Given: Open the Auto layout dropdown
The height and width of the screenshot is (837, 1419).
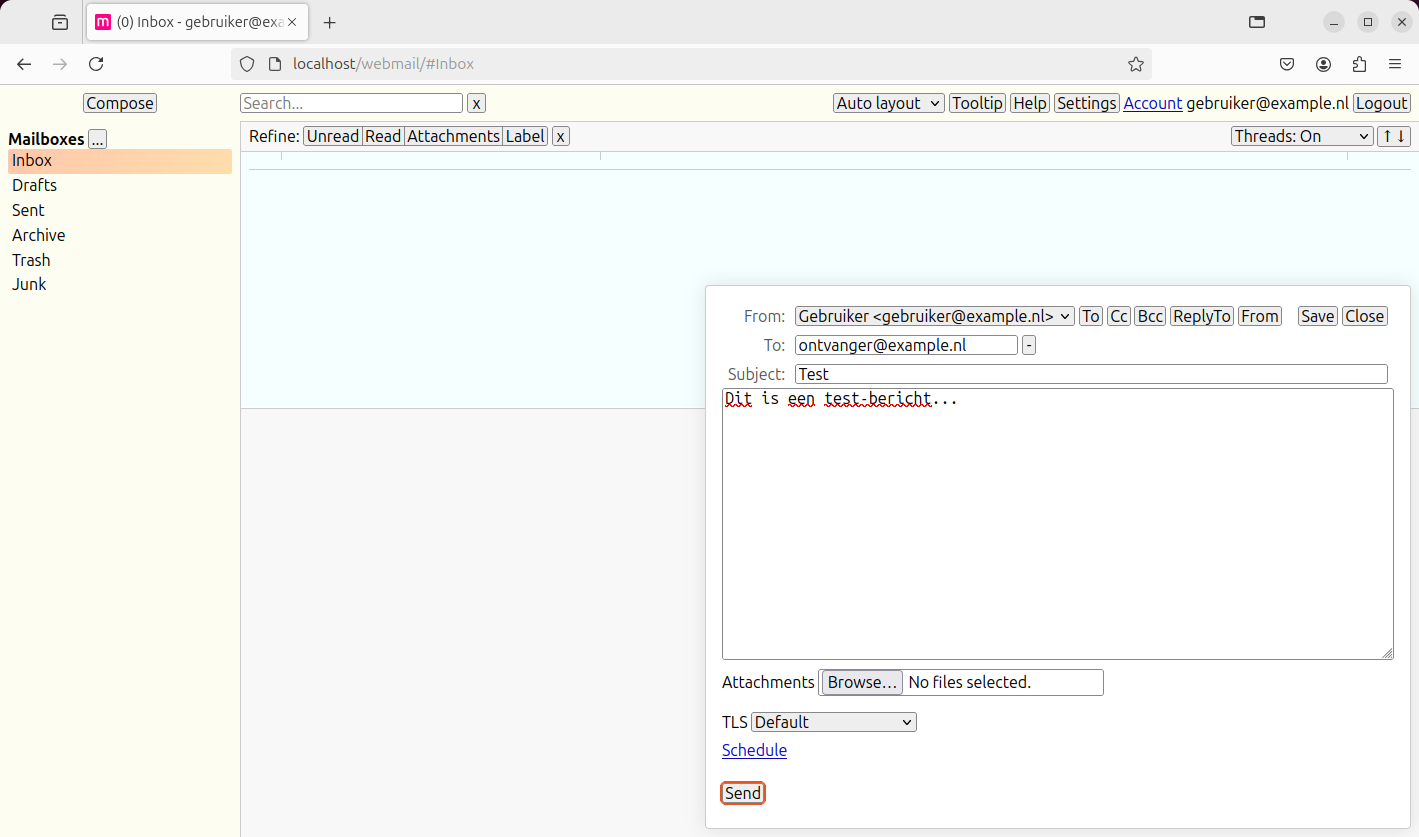Looking at the screenshot, I should tap(889, 103).
